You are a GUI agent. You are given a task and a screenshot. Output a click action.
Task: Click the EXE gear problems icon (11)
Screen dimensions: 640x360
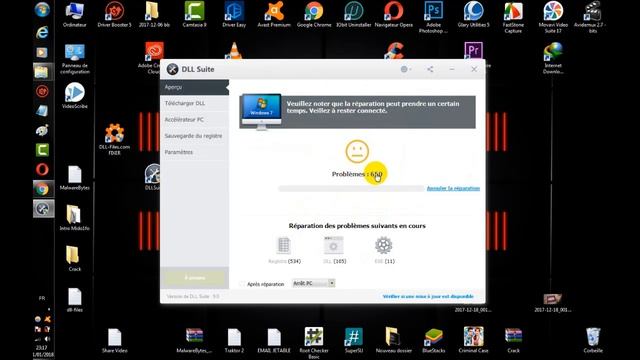coord(384,245)
